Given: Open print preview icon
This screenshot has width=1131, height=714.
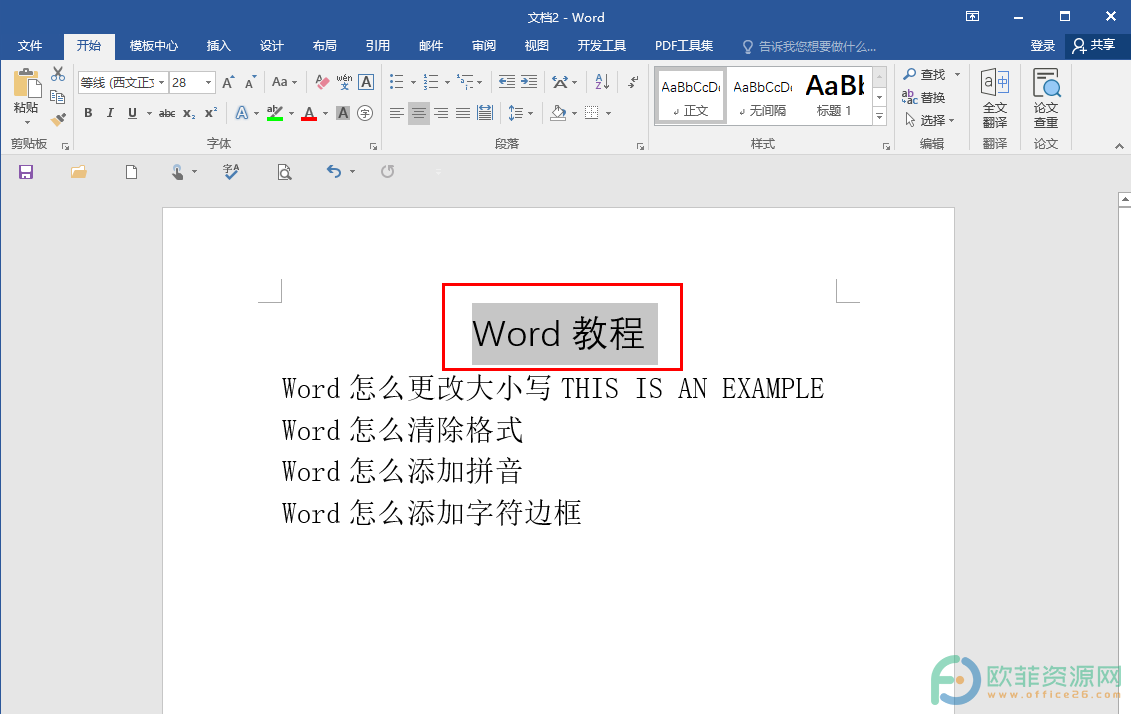Looking at the screenshot, I should pyautogui.click(x=284, y=172).
